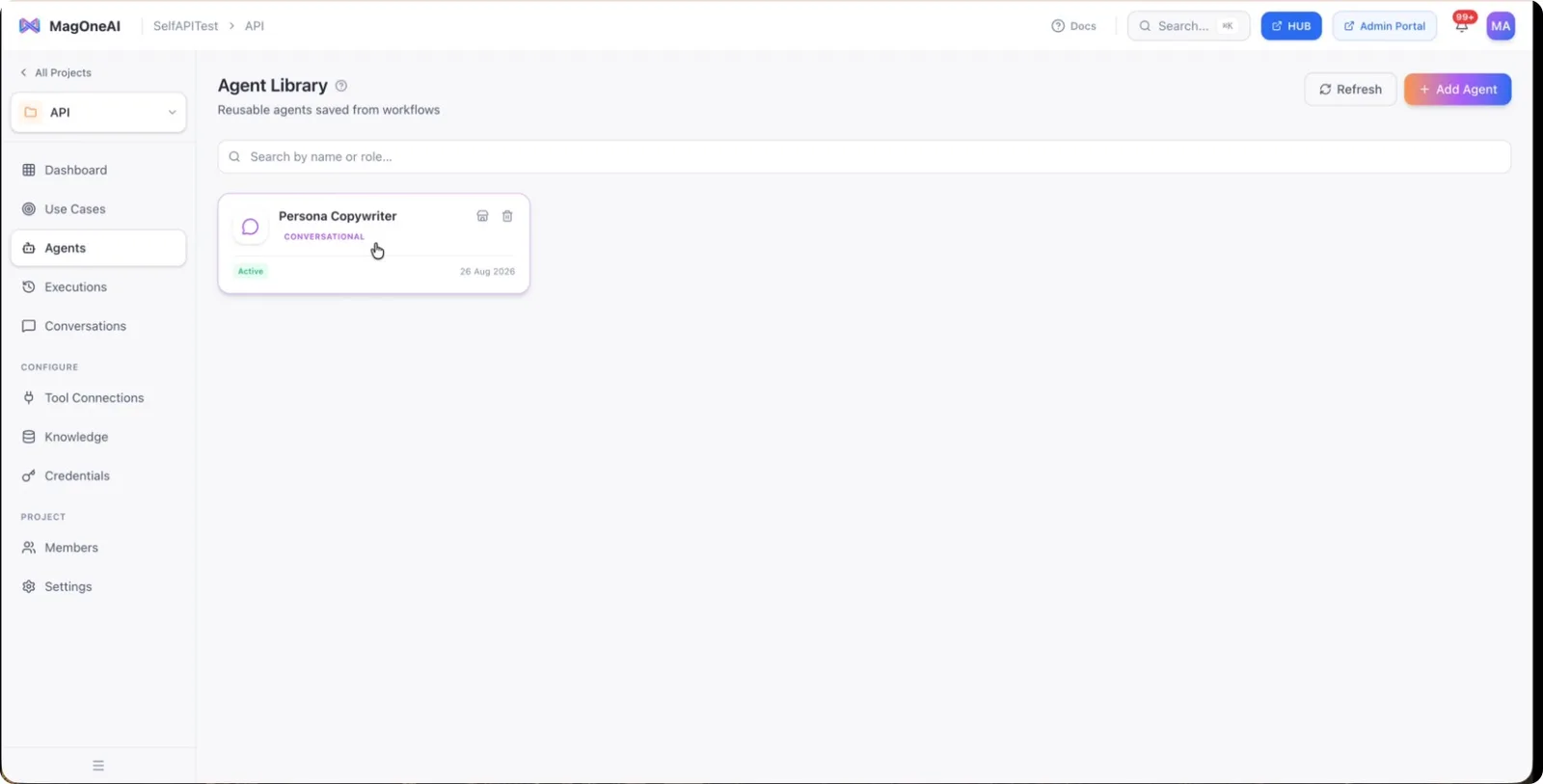The width and height of the screenshot is (1543, 784).
Task: Click the store icon on Persona Copywriter card
Action: [x=482, y=216]
